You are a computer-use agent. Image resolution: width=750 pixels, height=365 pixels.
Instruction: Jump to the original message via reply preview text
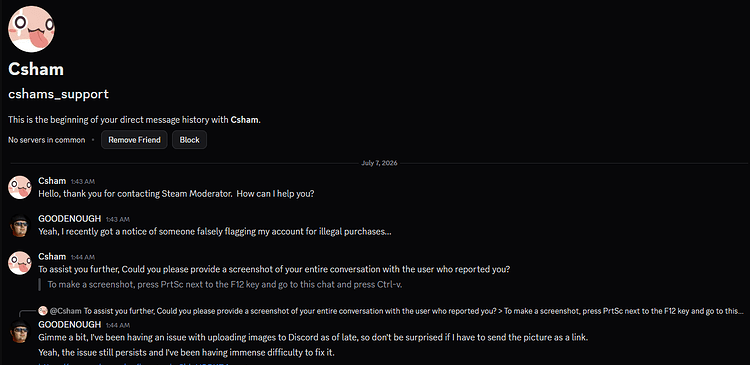413,310
